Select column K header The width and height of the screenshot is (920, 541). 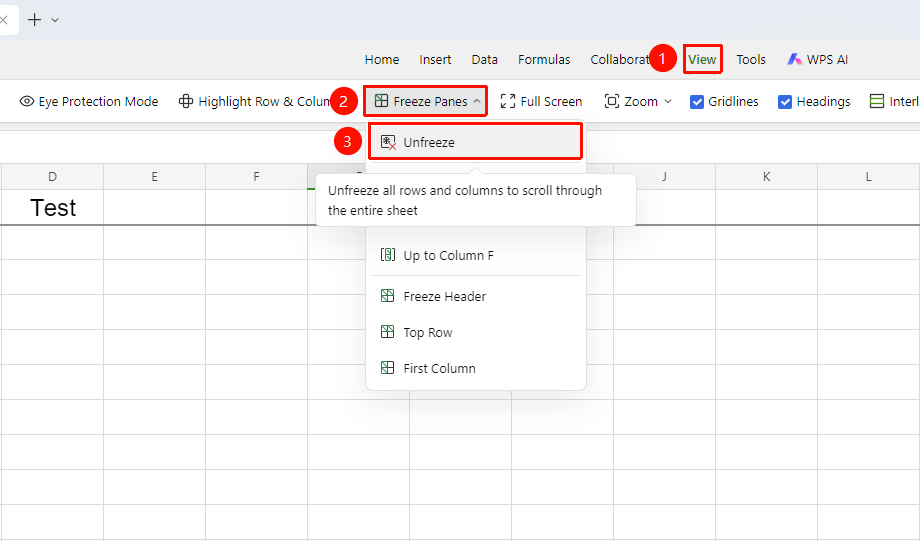(x=766, y=177)
